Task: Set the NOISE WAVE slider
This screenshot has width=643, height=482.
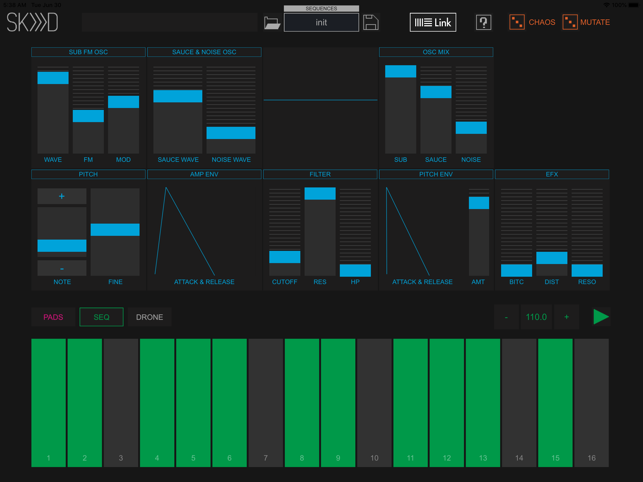Action: tap(231, 110)
